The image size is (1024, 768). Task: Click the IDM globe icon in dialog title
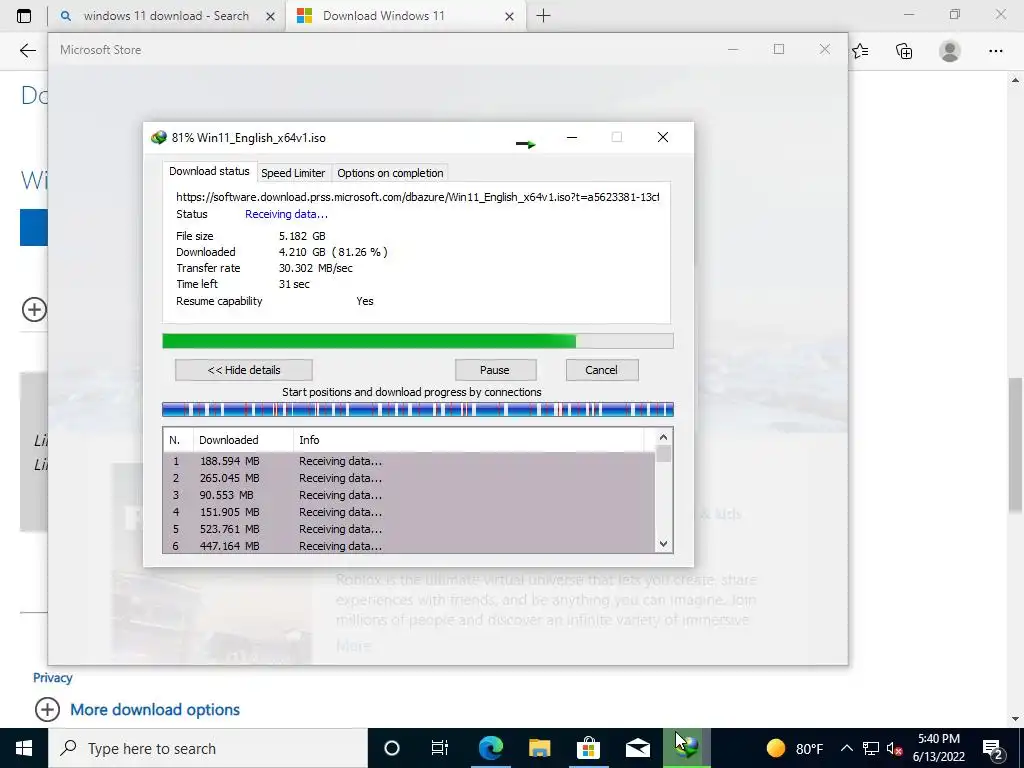(x=159, y=138)
